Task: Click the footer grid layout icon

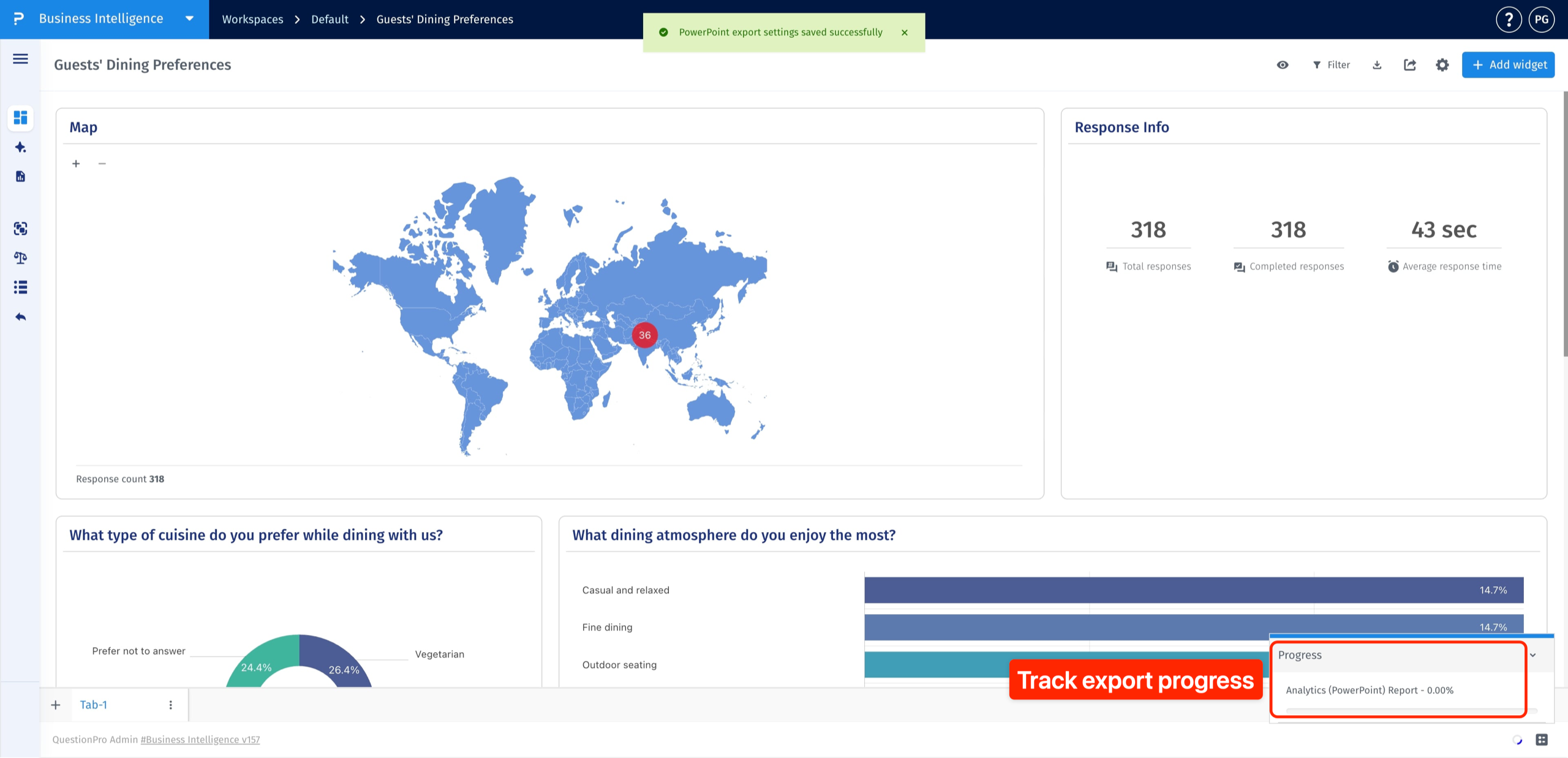Action: click(1542, 740)
